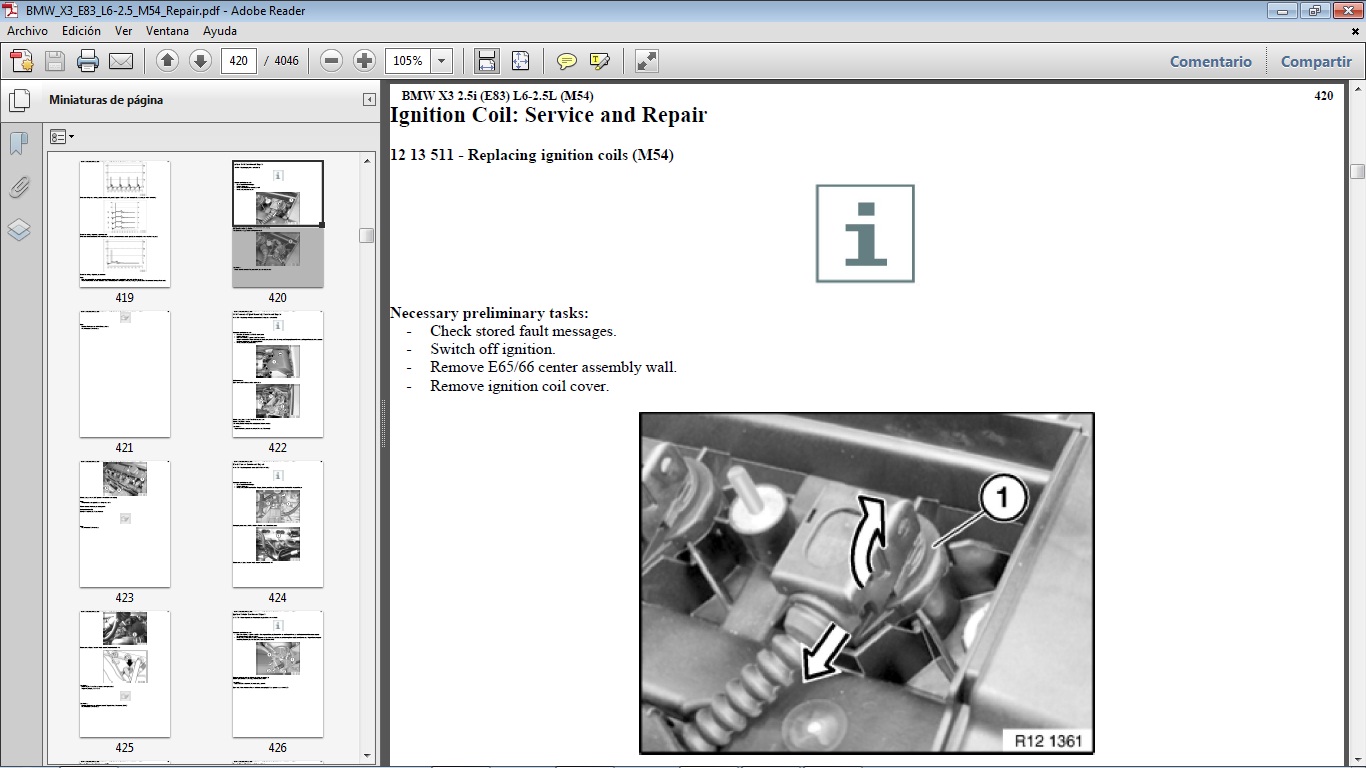Select the highlight text tool

click(600, 61)
